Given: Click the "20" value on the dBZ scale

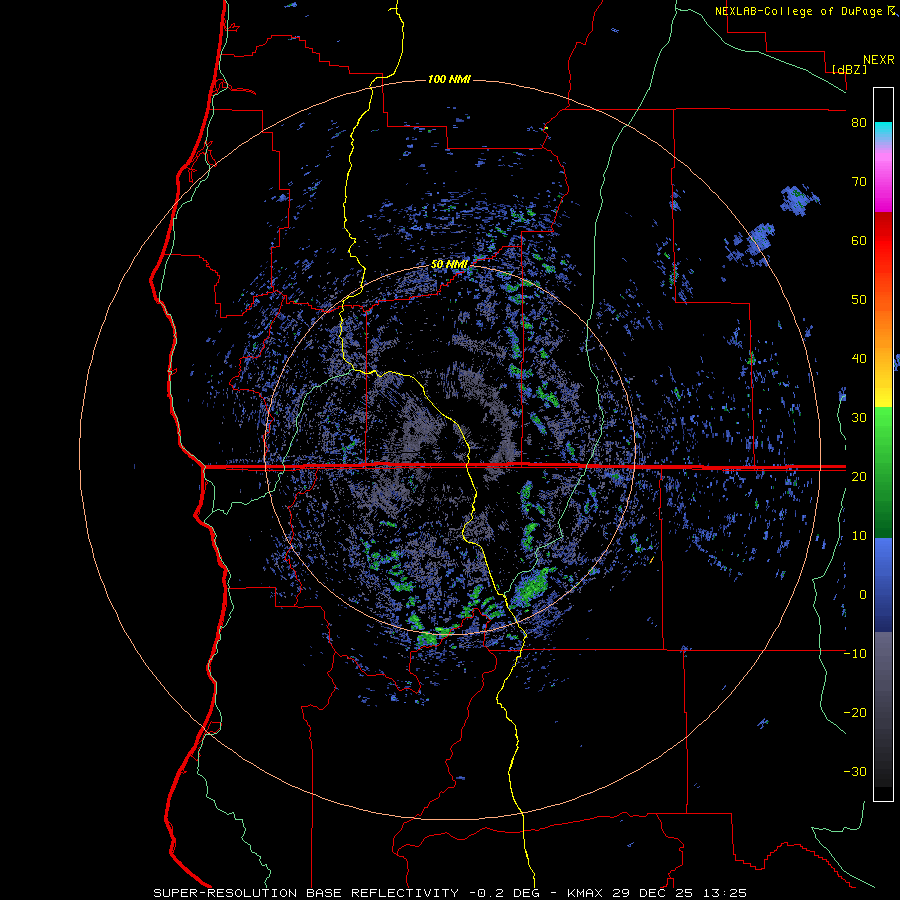Looking at the screenshot, I should pyautogui.click(x=859, y=477).
